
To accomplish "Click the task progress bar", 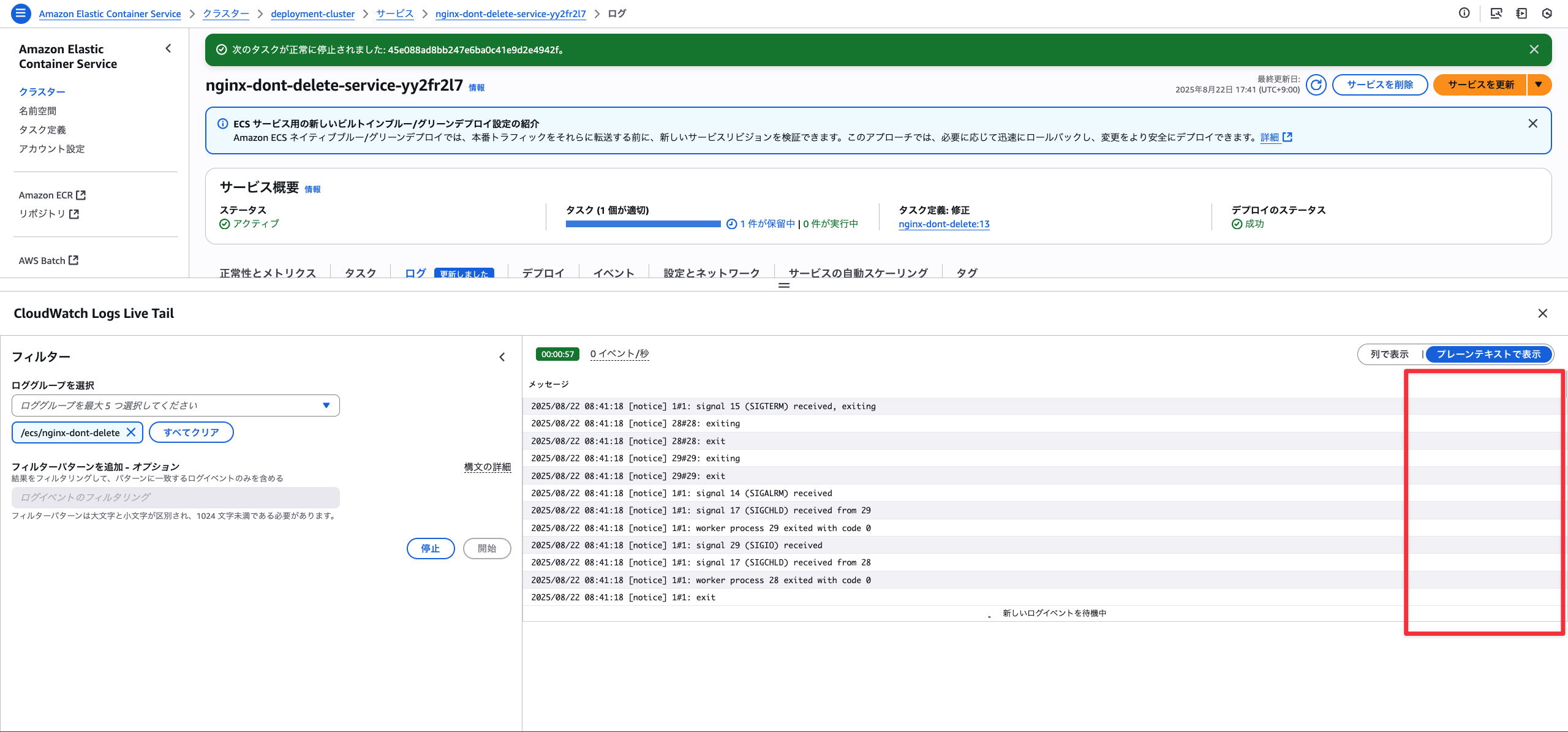I will (643, 224).
